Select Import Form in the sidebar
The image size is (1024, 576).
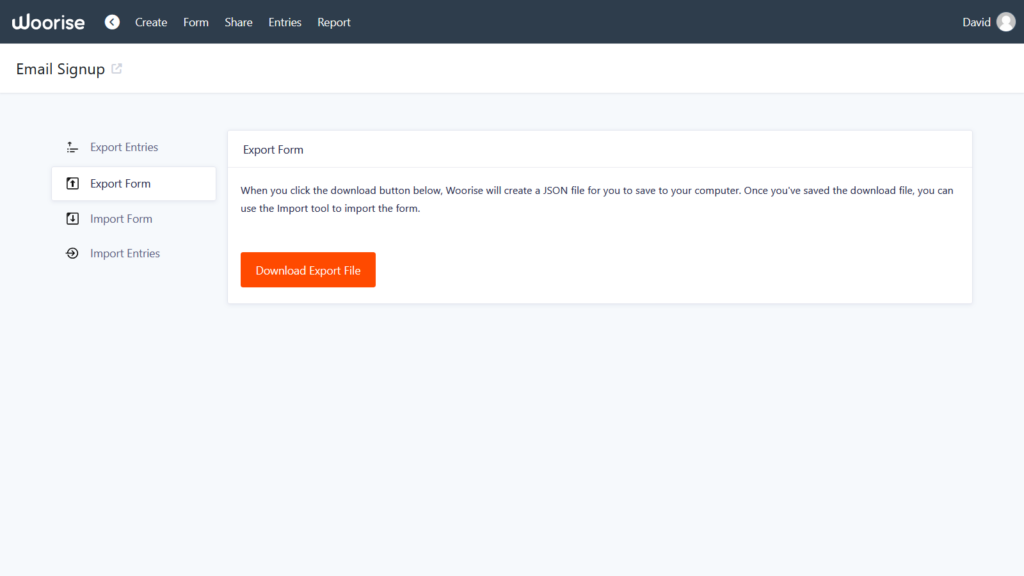[121, 218]
